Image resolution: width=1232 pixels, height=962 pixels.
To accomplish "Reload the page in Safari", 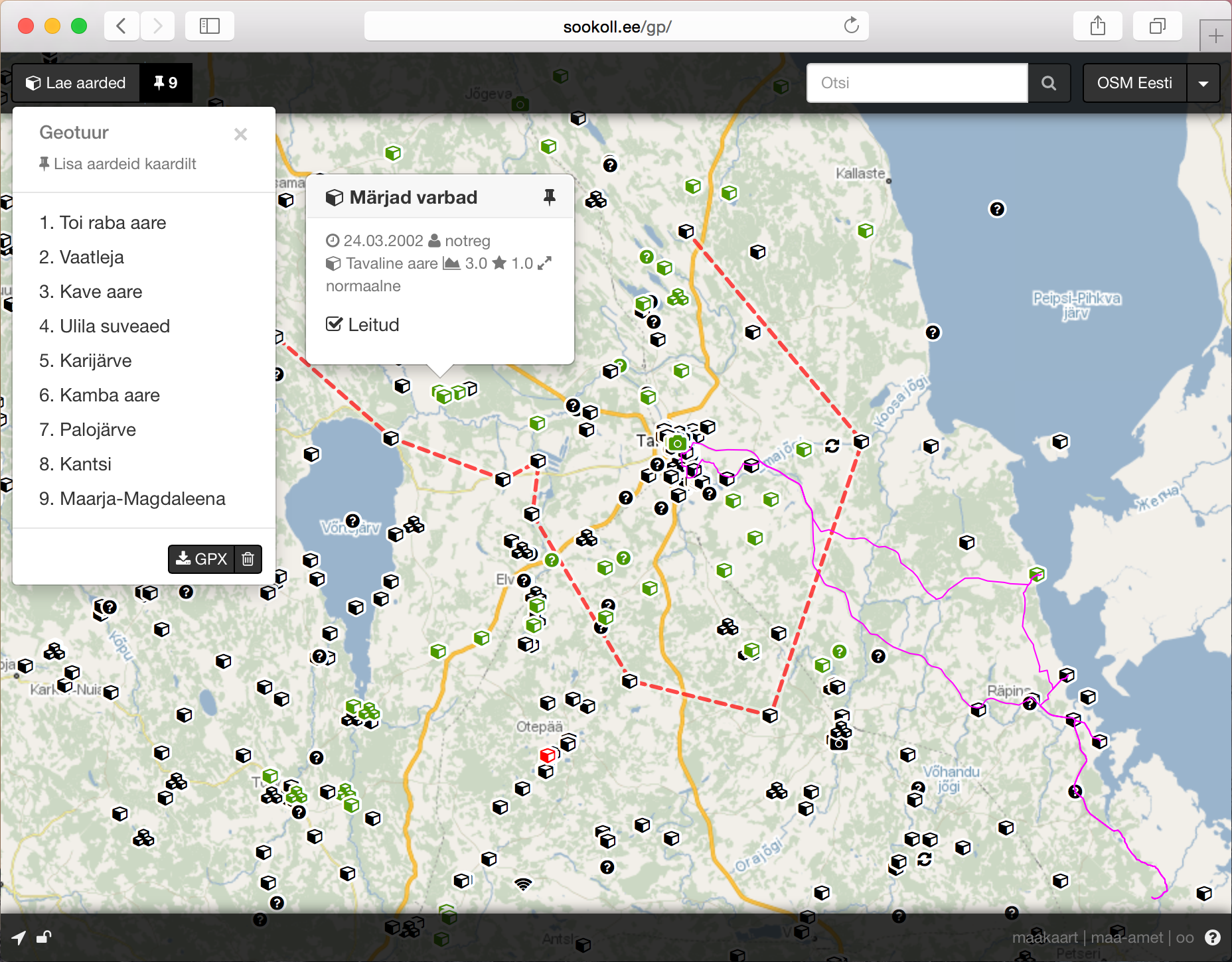I will click(851, 26).
